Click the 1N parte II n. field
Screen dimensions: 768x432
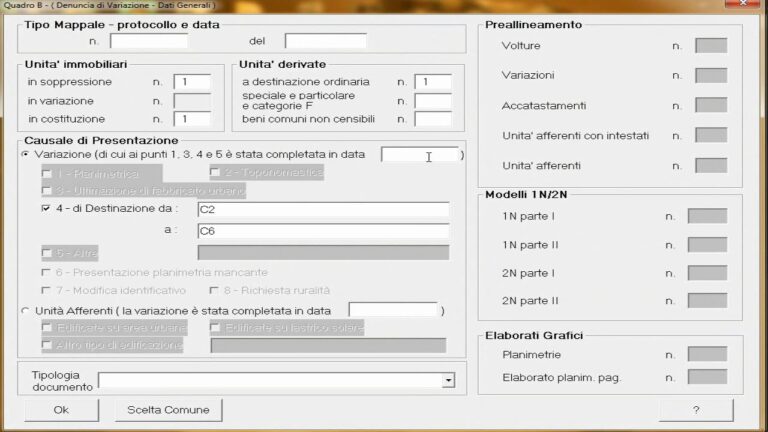click(x=707, y=245)
